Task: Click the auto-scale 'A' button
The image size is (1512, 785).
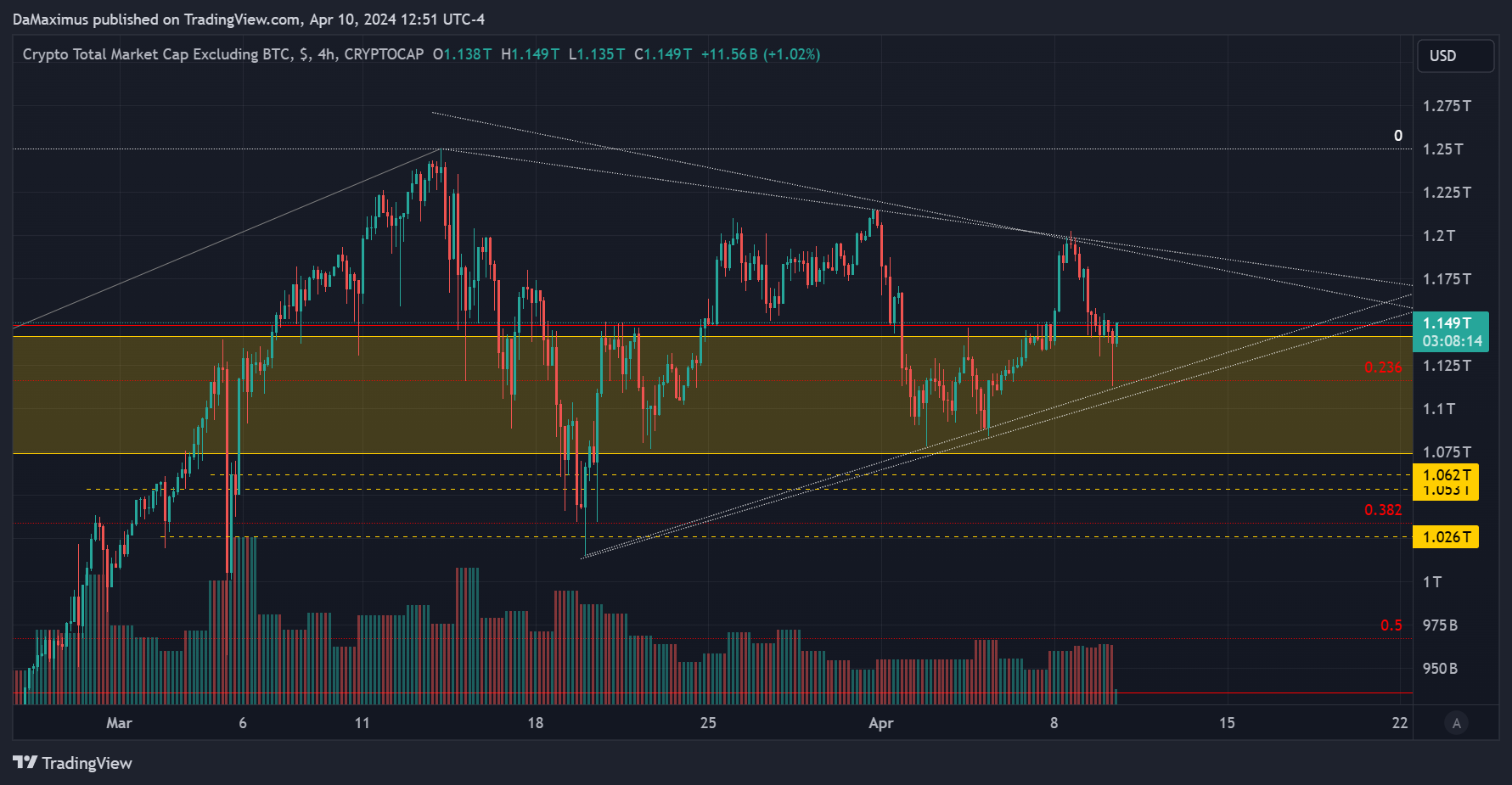Action: 1457,724
